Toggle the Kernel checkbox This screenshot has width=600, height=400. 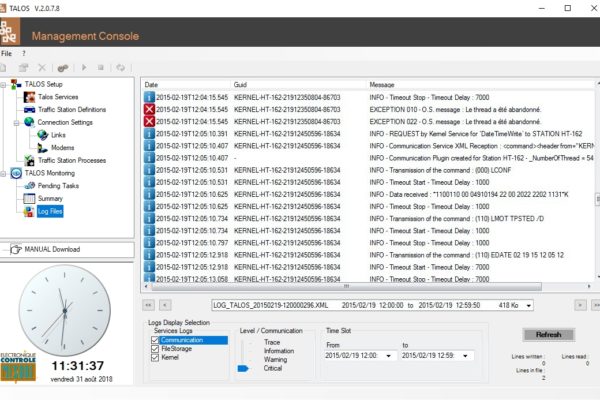(x=155, y=358)
